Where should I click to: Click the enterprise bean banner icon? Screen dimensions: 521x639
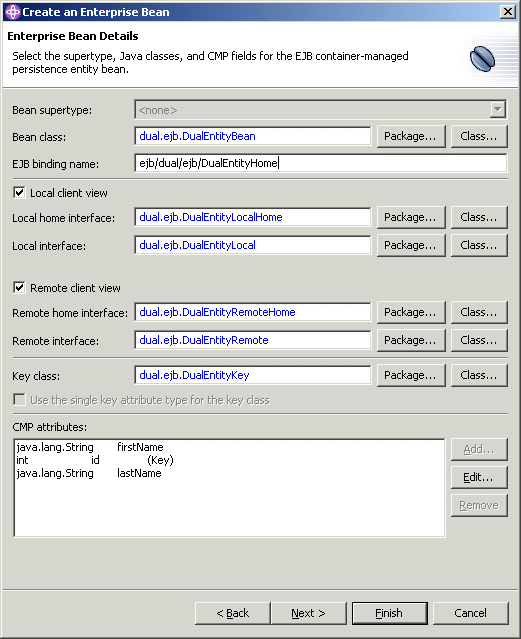[482, 59]
